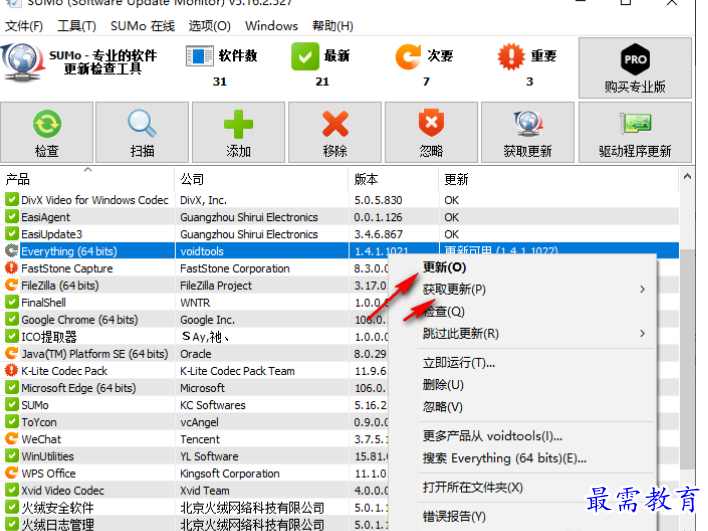Click the green plus 添加 icon

pyautogui.click(x=238, y=124)
